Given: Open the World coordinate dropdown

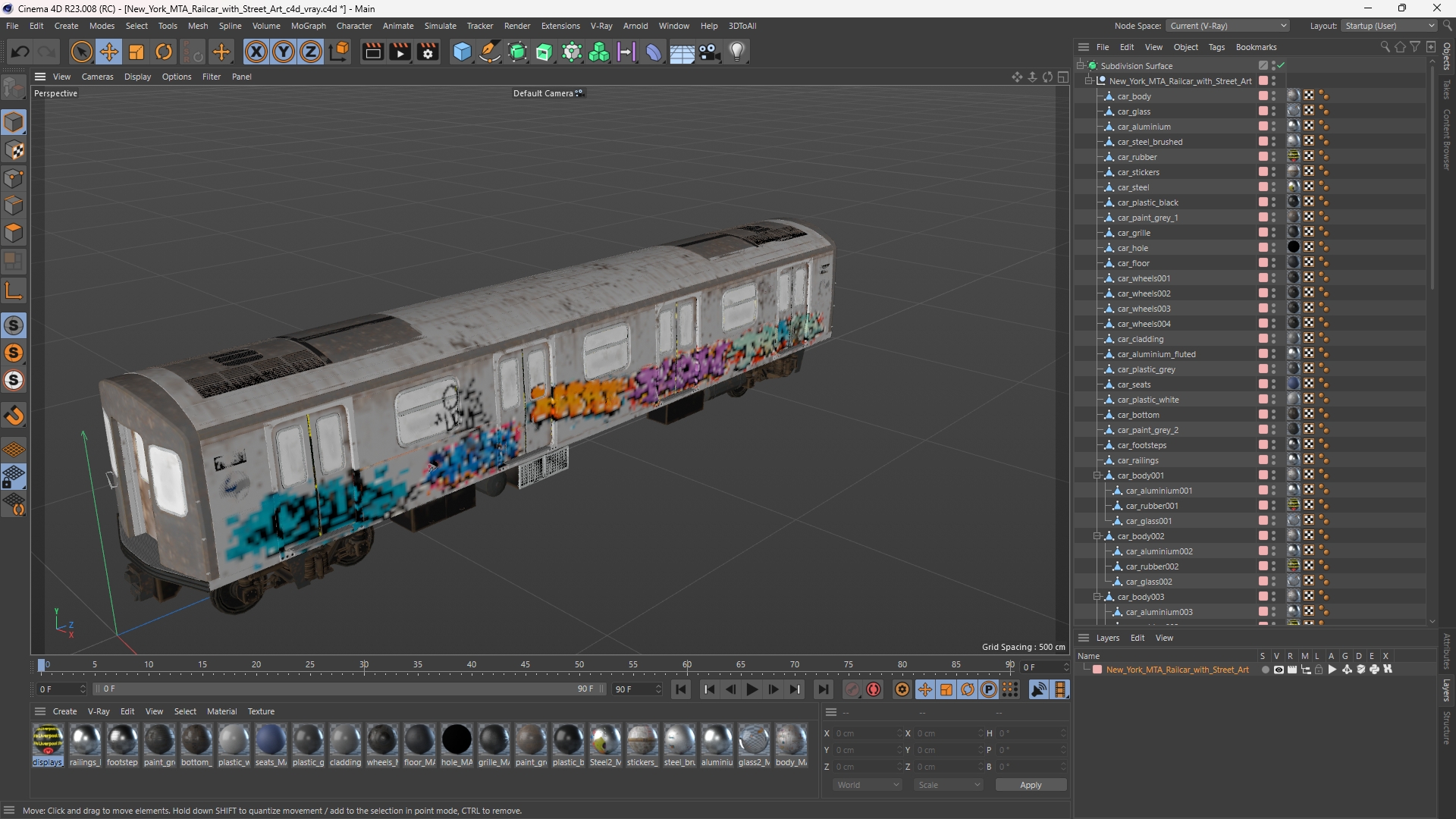Looking at the screenshot, I should (x=868, y=785).
